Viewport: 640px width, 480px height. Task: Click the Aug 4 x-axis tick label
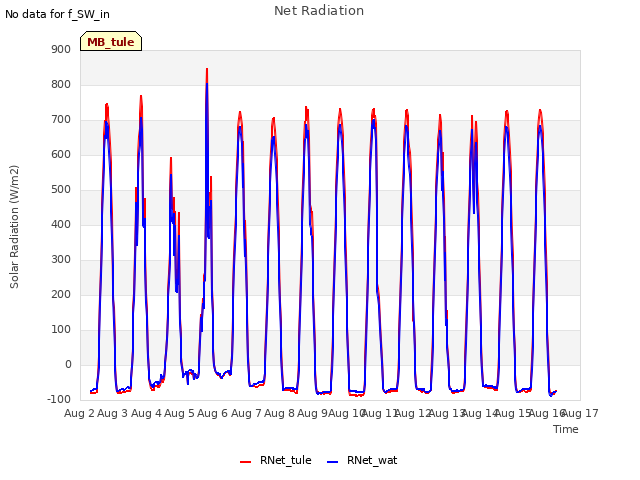coord(146,413)
